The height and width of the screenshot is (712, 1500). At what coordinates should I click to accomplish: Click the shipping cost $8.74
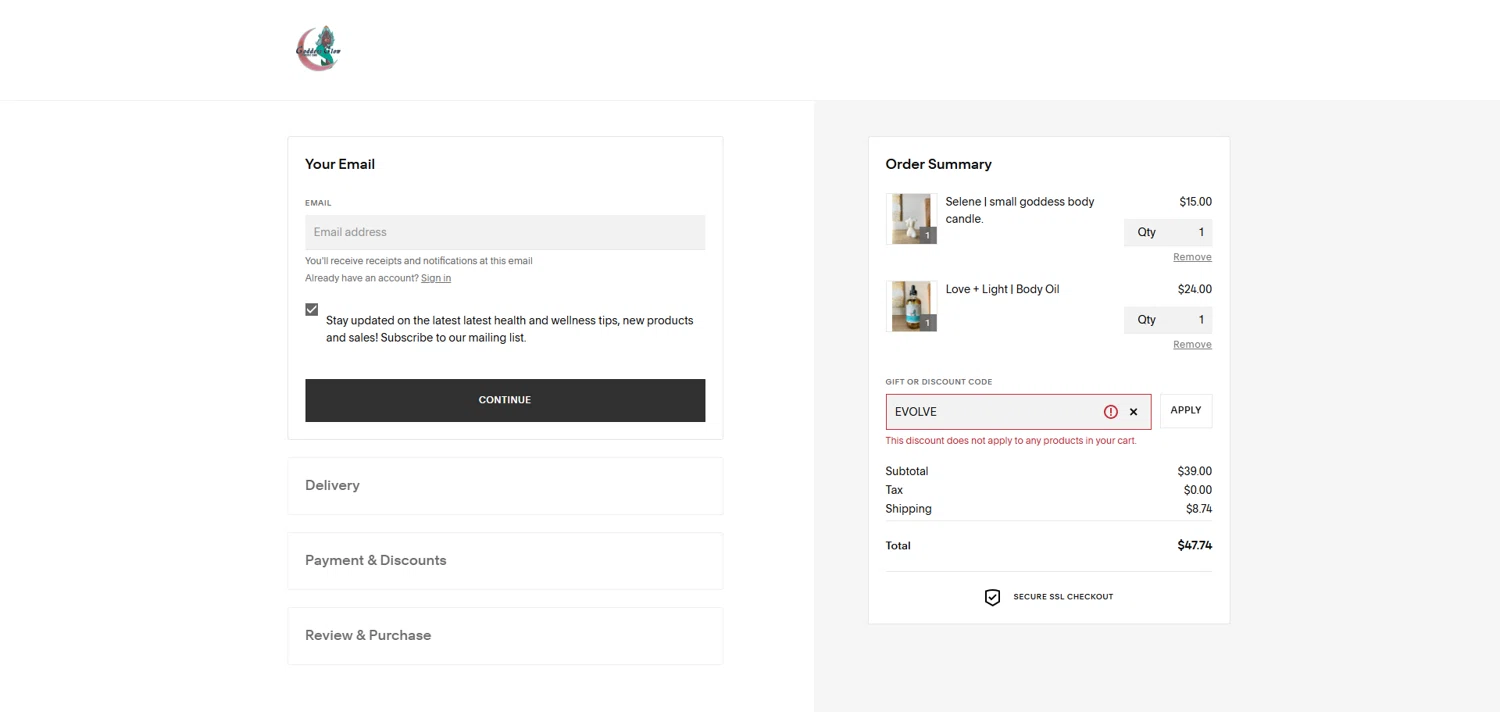1198,509
